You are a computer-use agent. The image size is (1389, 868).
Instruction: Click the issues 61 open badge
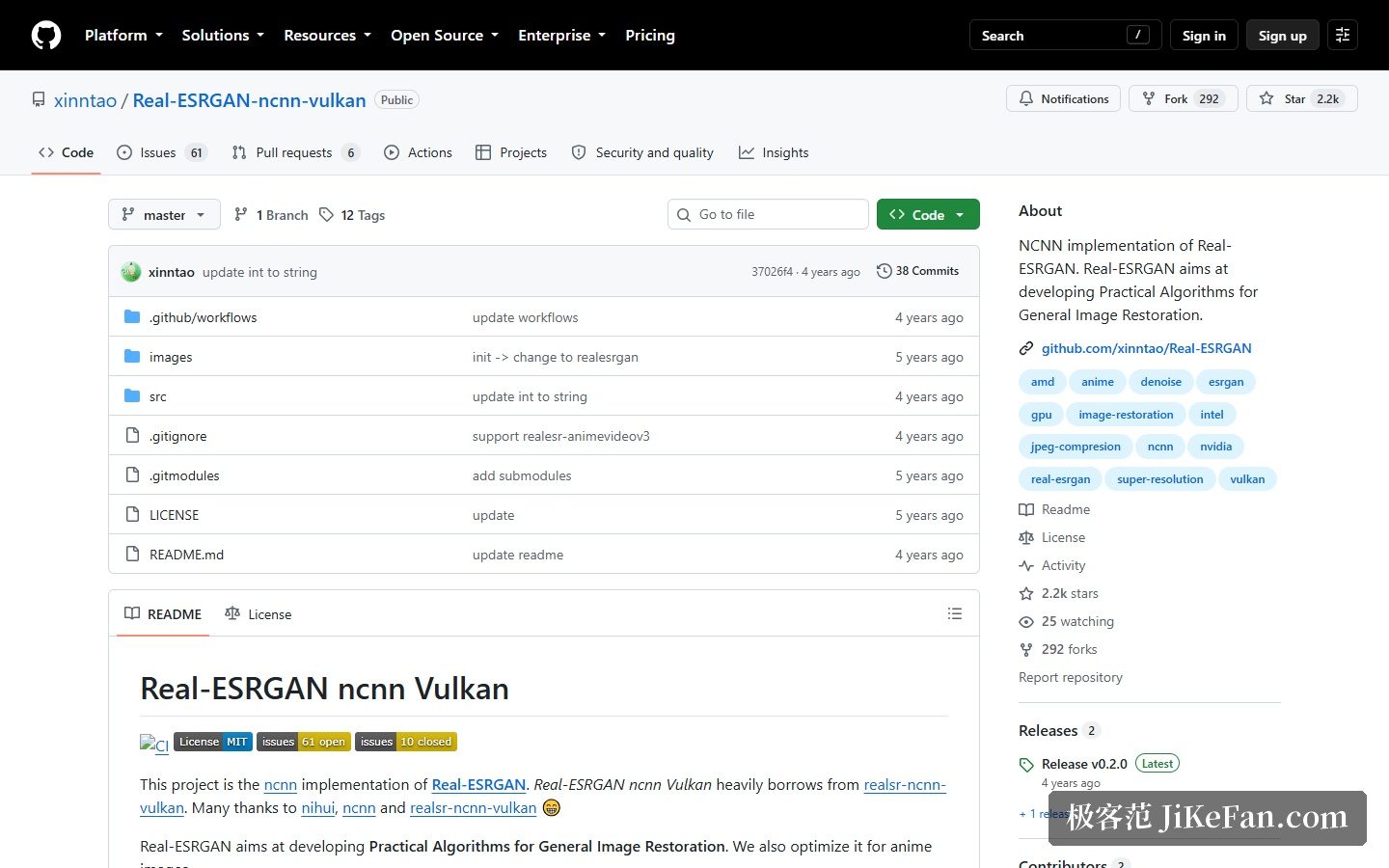coord(304,742)
